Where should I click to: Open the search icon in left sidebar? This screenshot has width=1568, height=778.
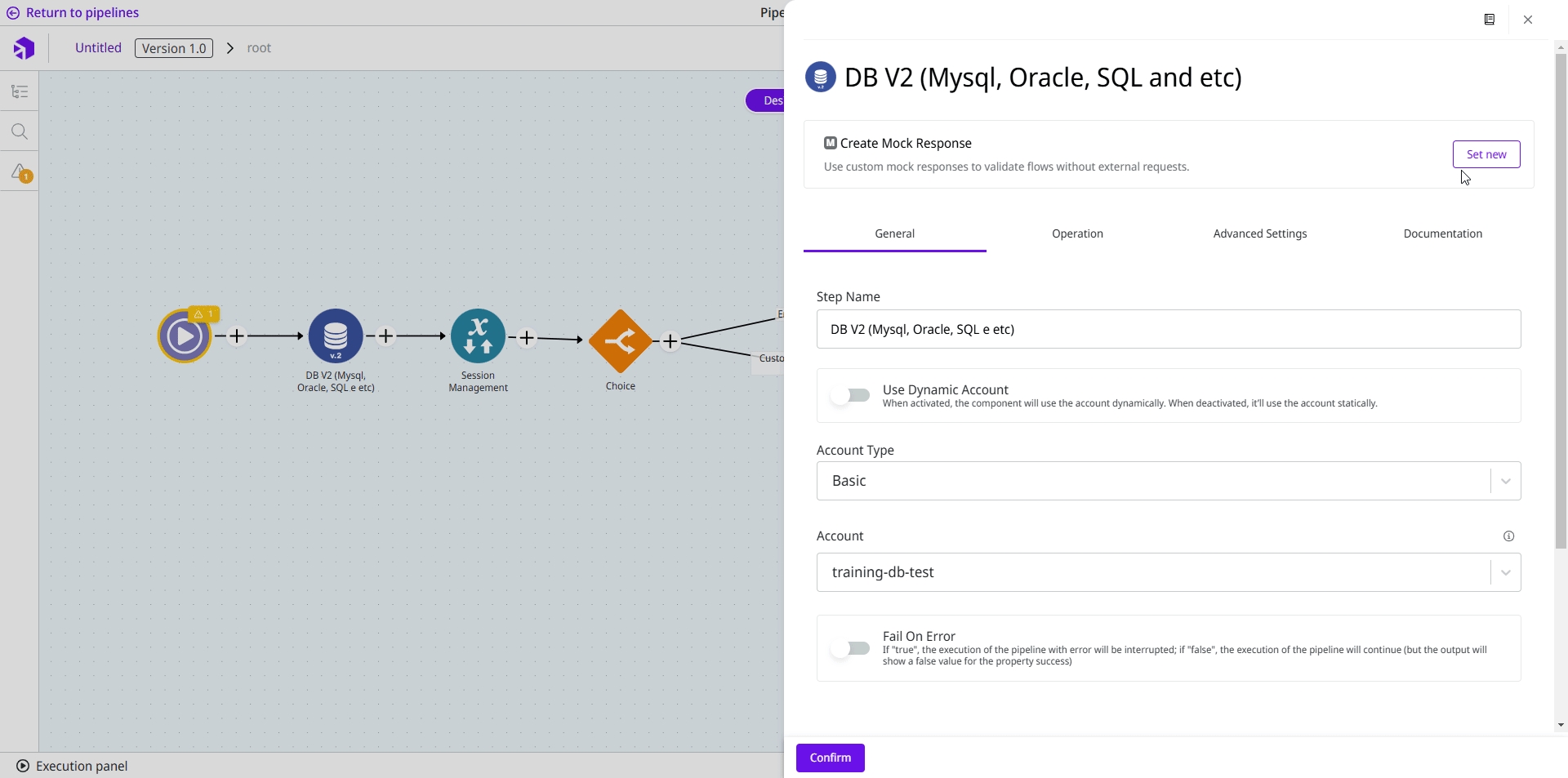[20, 131]
